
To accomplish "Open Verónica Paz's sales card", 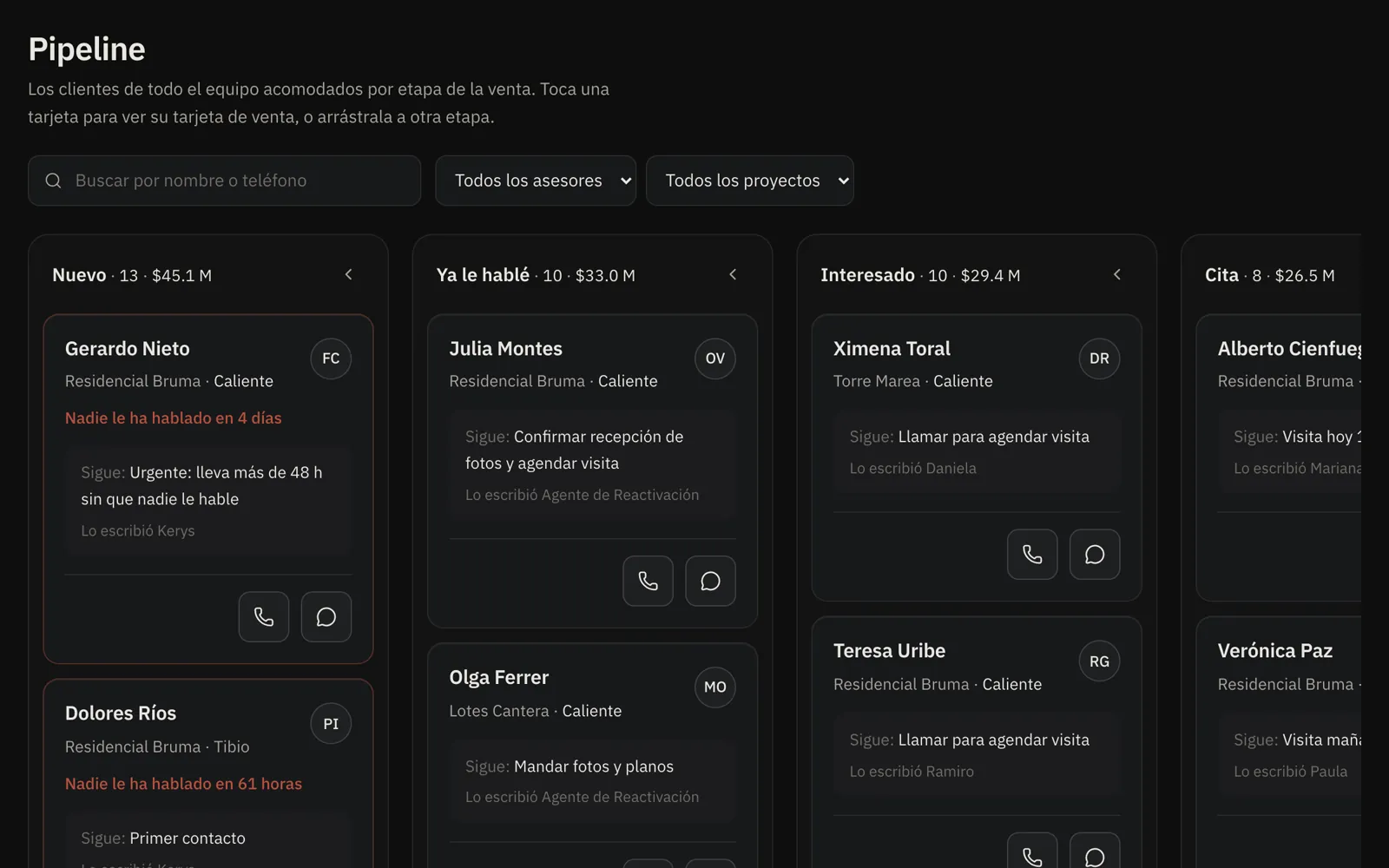I will click(1279, 742).
